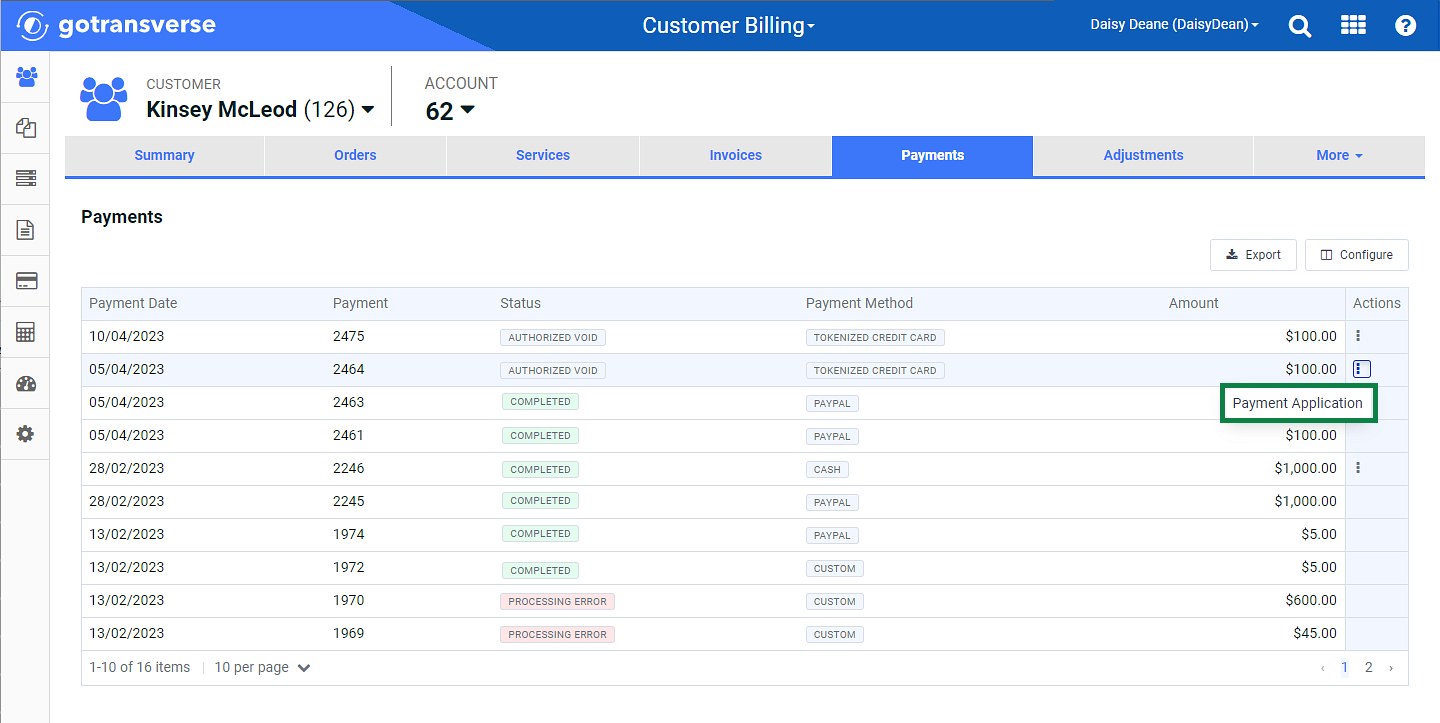Sort by Status column header
The image size is (1440, 723).
pyautogui.click(x=520, y=303)
